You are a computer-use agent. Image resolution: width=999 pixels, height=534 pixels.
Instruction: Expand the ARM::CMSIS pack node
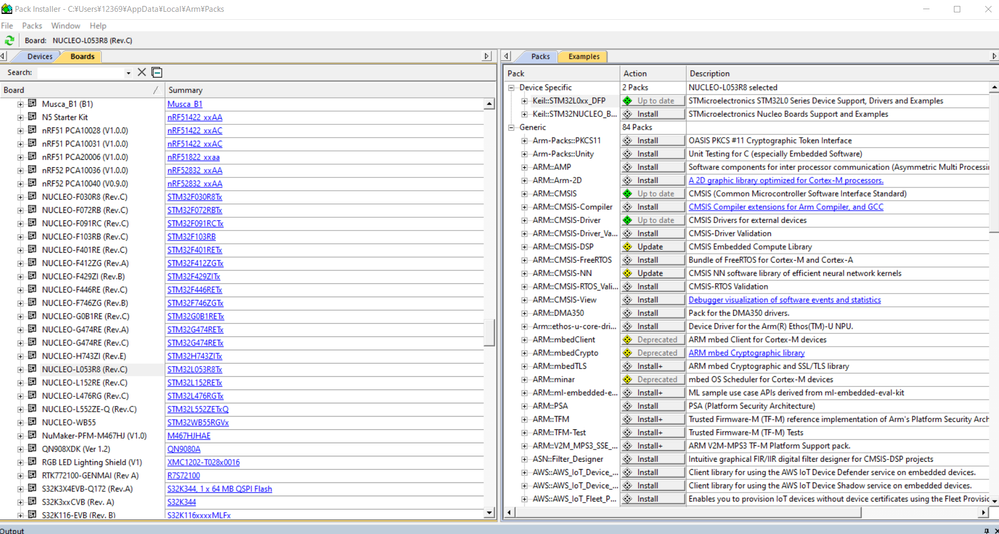coord(524,194)
